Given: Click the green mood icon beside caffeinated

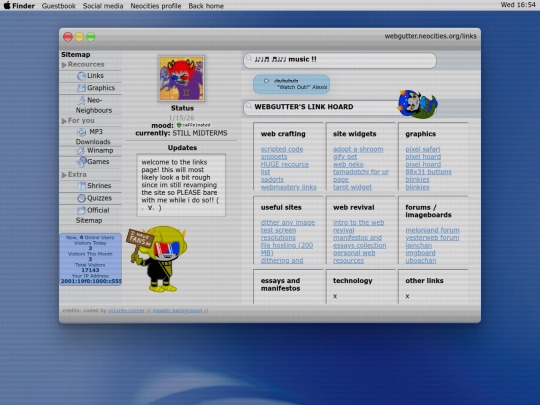Looking at the screenshot, I should 179,125.
